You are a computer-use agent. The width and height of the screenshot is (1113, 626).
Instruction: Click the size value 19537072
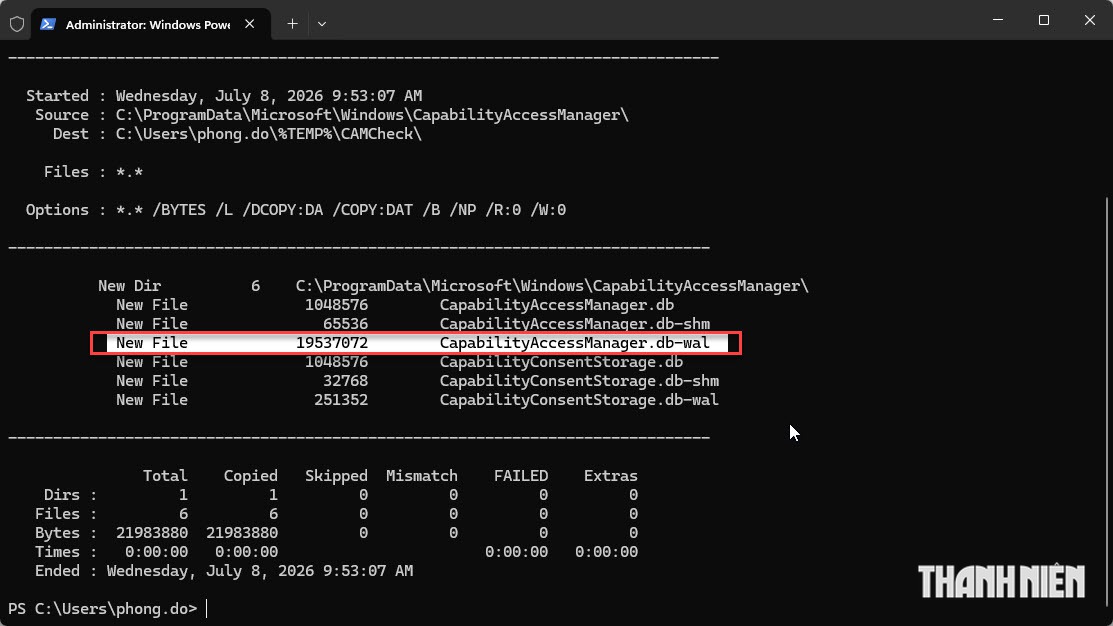tap(331, 343)
